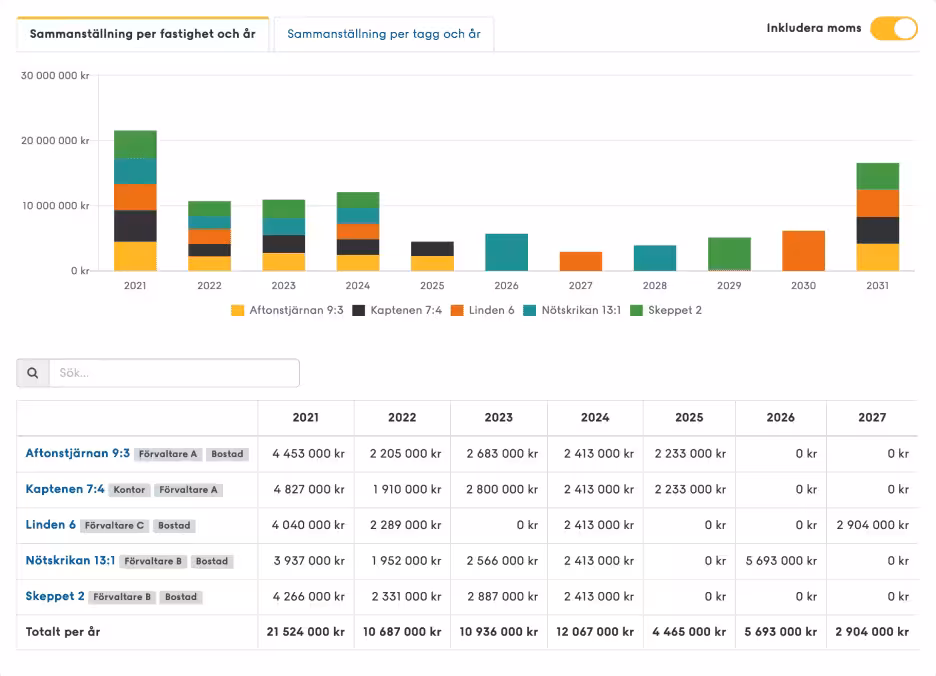Click Bostad tag on Aftonstjärnan row
Image resolution: width=936 pixels, height=676 pixels.
coord(227,454)
